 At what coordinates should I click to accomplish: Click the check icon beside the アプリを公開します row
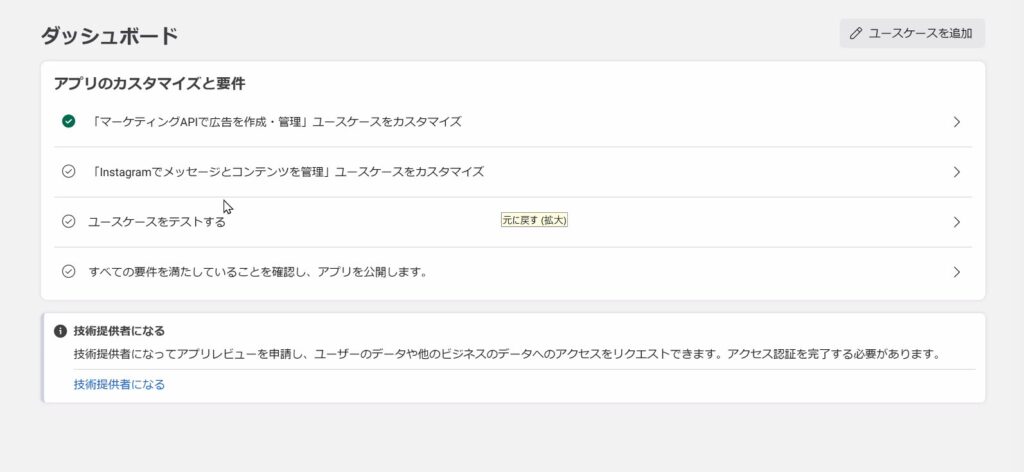pyautogui.click(x=68, y=271)
